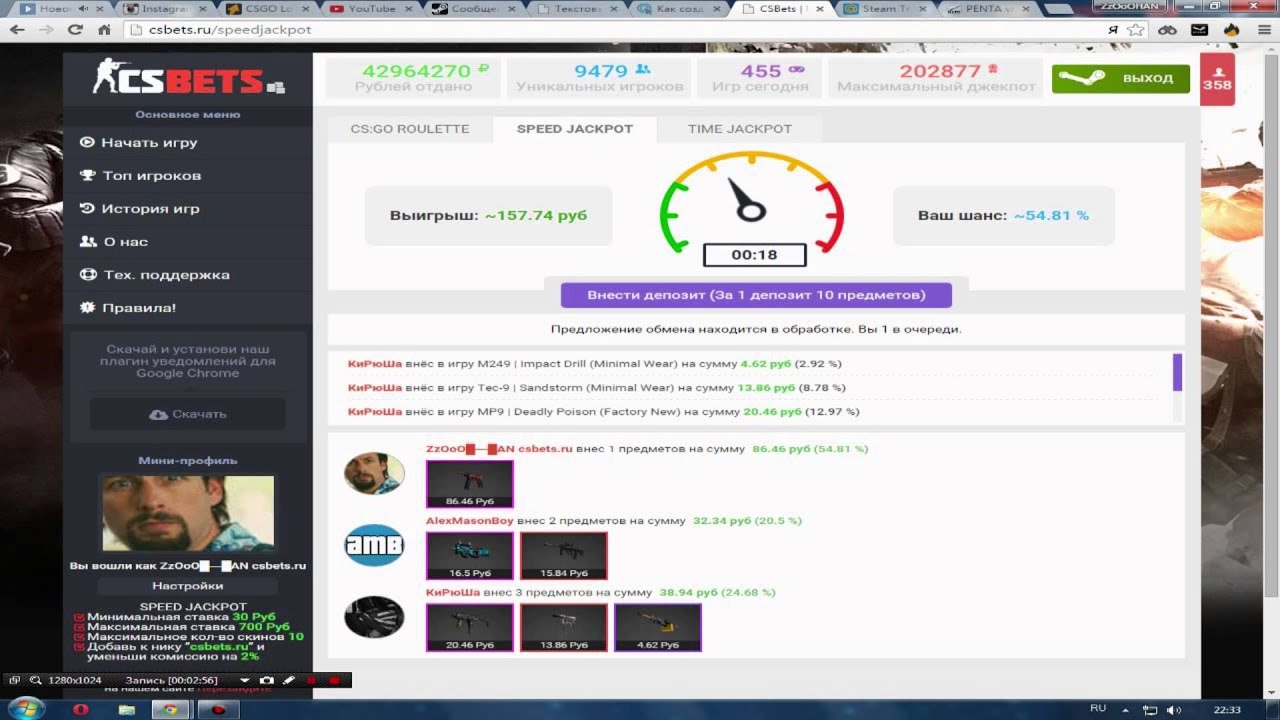Screen dimensions: 1280x720
Task: Select the 20.46 Руб skin item
Action: [x=470, y=628]
